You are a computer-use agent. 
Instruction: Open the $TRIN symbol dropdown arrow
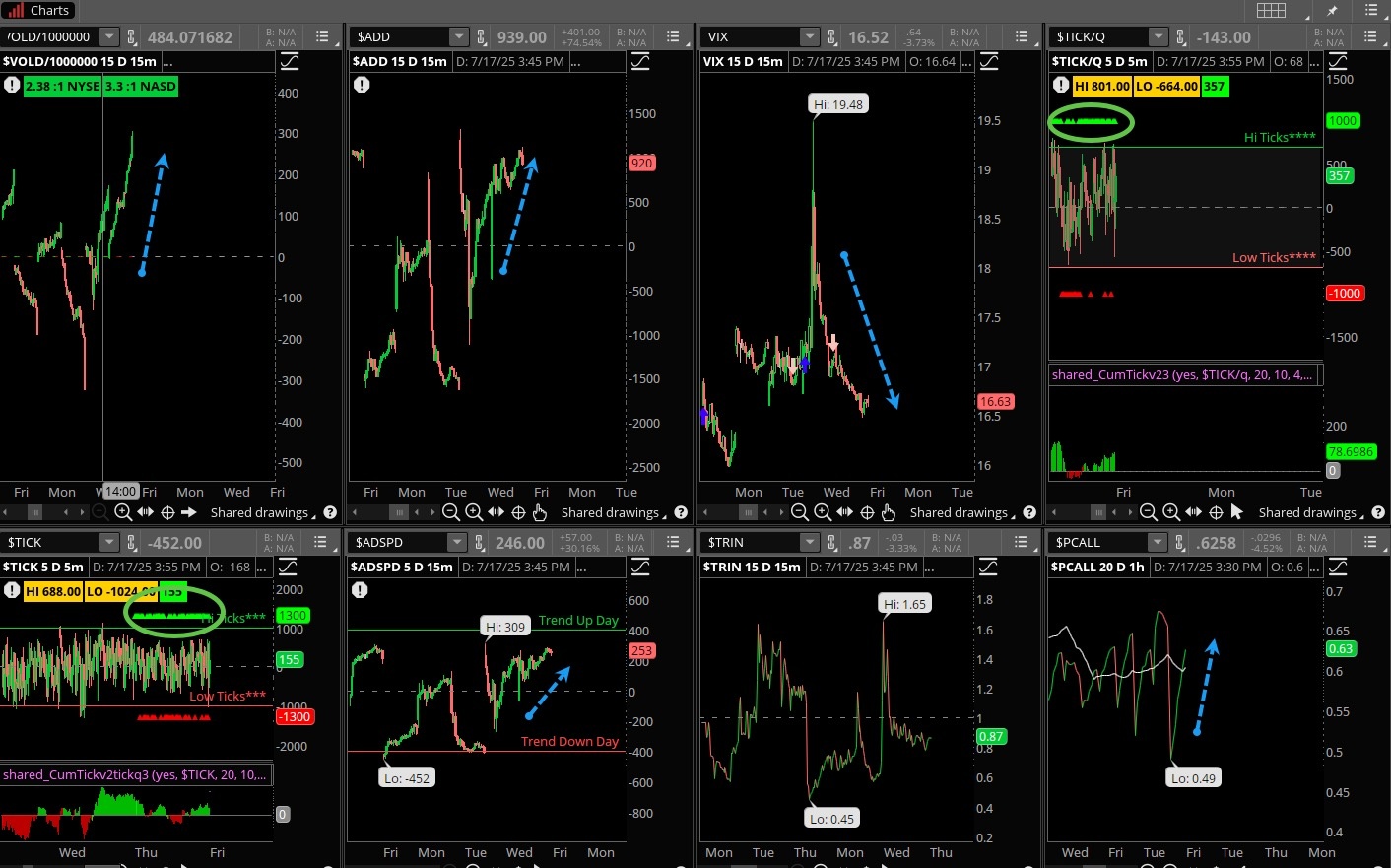809,543
